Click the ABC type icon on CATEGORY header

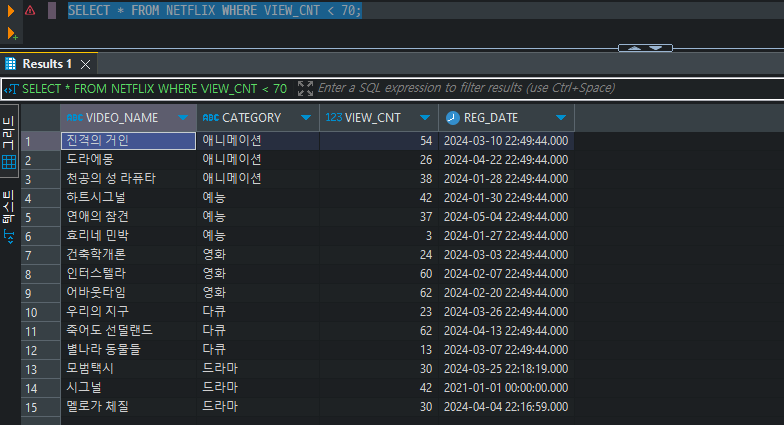(210, 118)
